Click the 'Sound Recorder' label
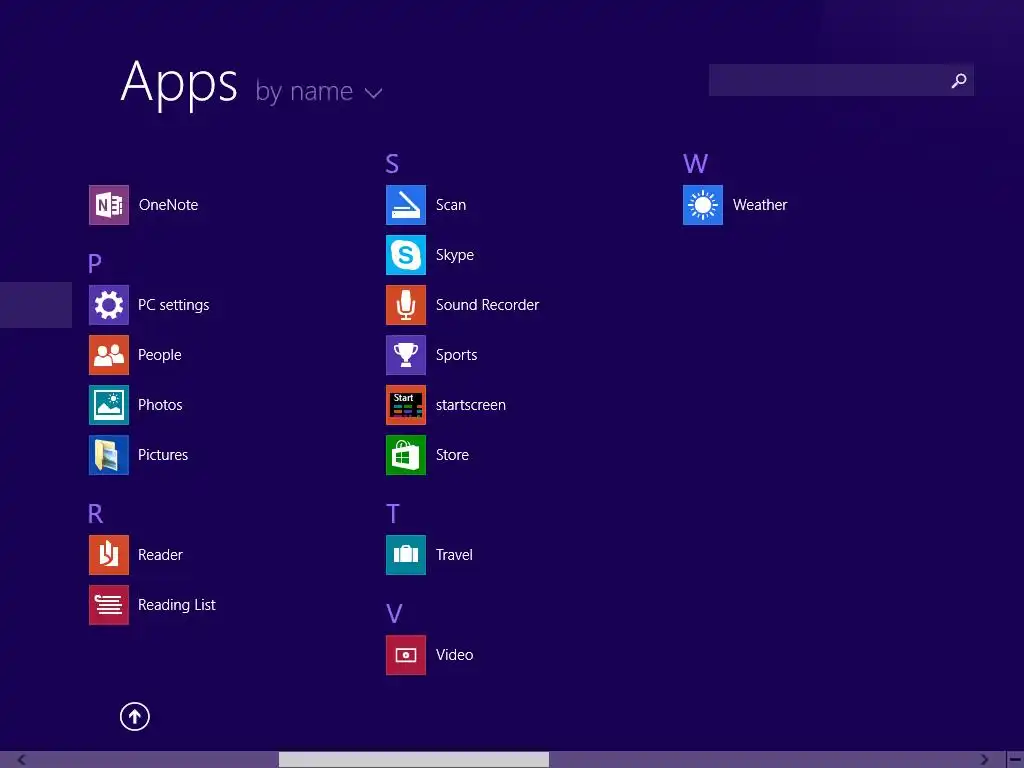Screen dimensions: 1024x768 [487, 305]
